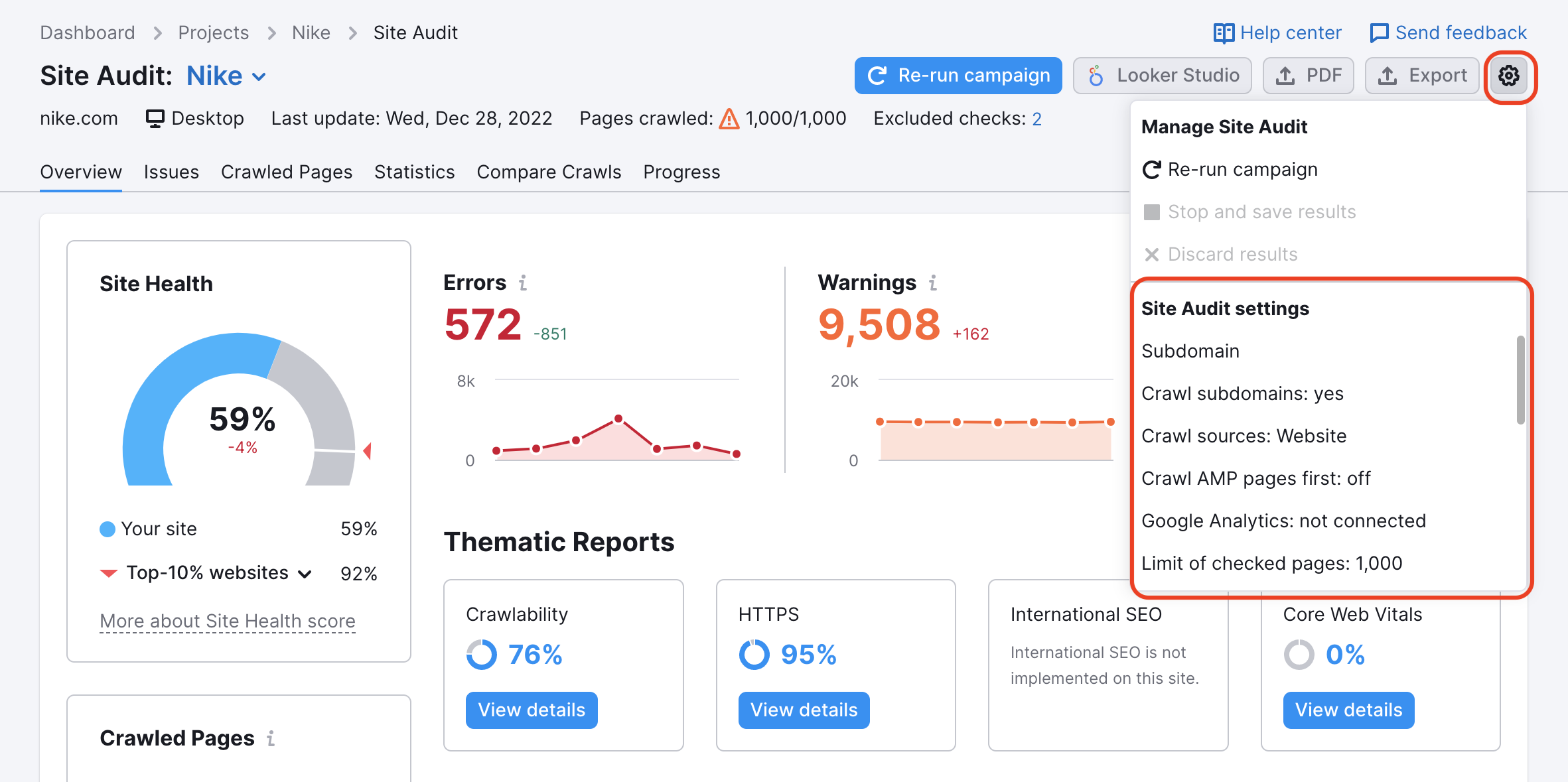Open the Subdomain setting

coord(1190,352)
